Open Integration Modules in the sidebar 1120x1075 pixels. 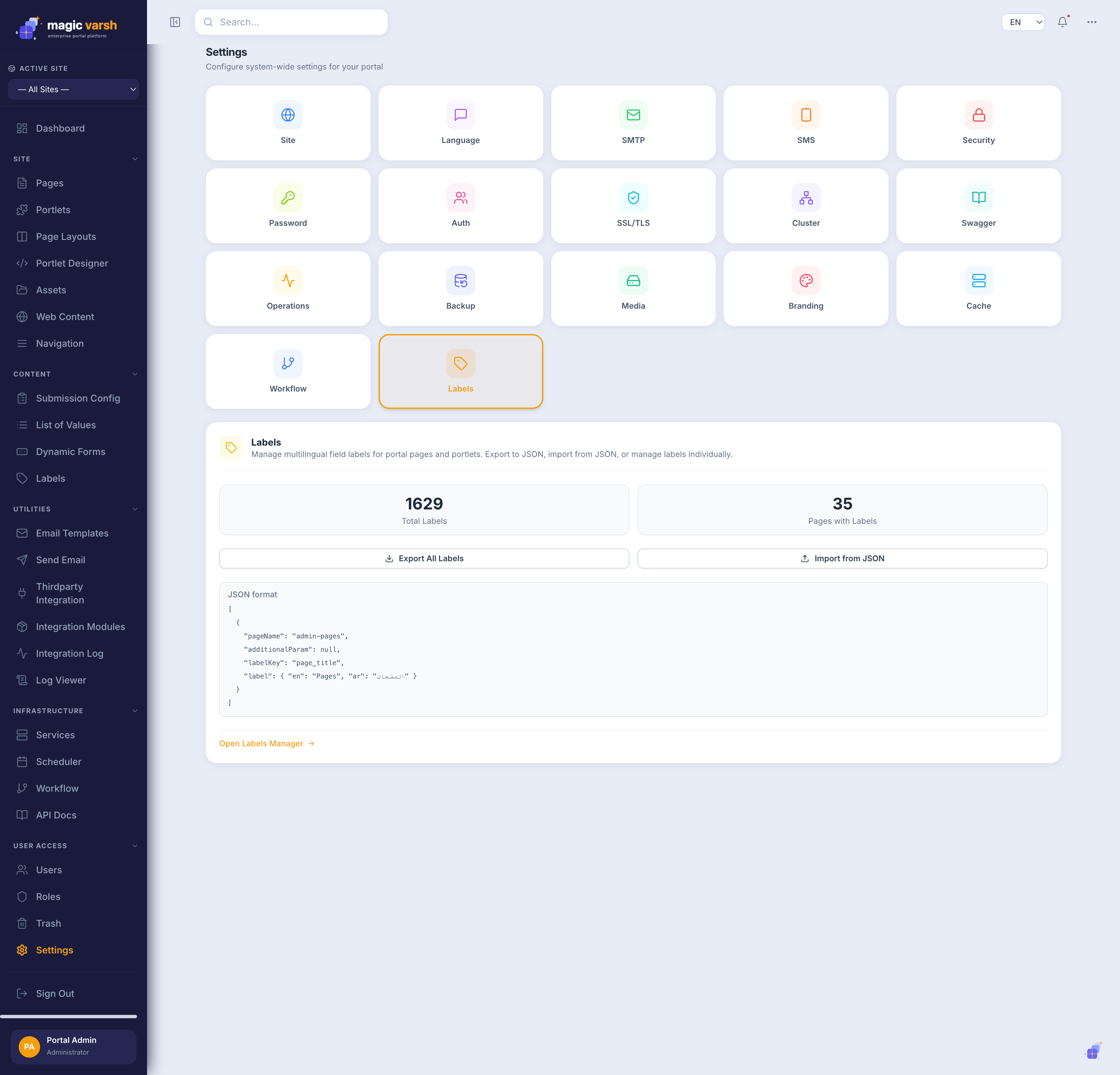coord(73,627)
